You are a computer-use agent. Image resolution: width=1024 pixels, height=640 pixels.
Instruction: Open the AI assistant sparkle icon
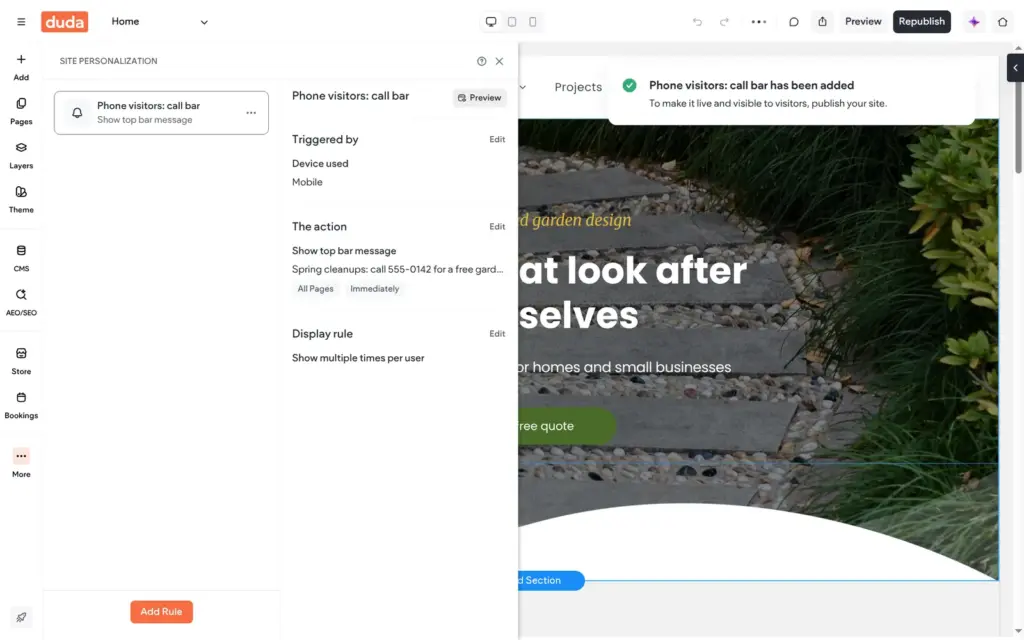coord(974,22)
